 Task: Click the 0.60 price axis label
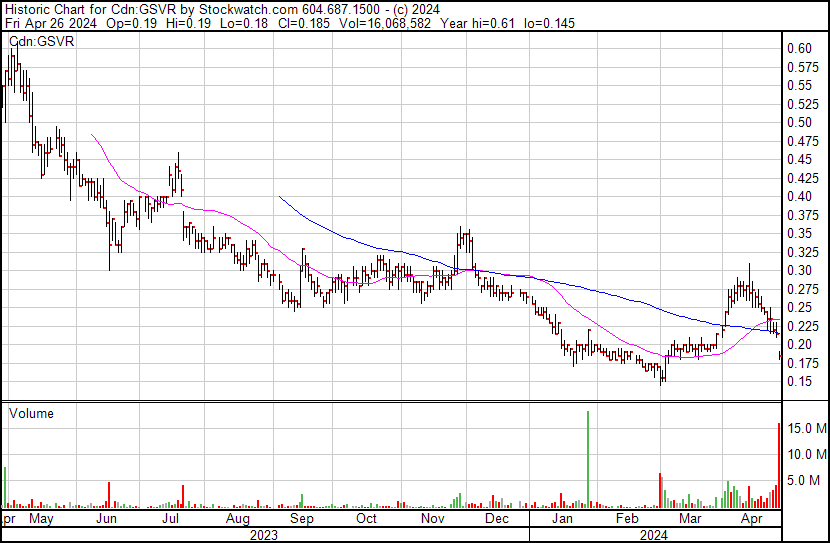[x=799, y=48]
